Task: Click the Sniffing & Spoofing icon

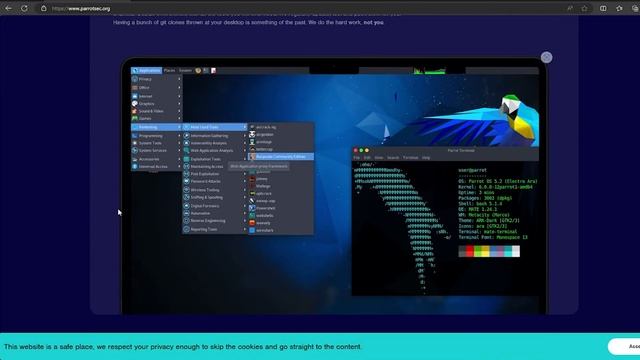Action: [187, 197]
